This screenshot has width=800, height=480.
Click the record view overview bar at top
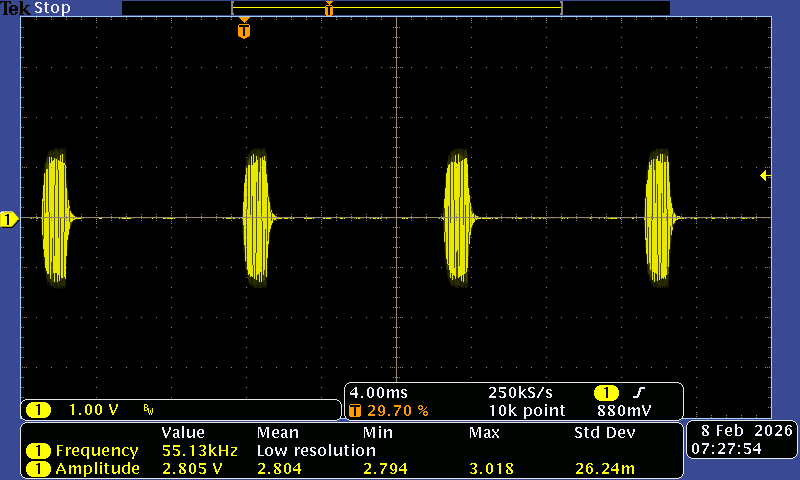(x=396, y=8)
